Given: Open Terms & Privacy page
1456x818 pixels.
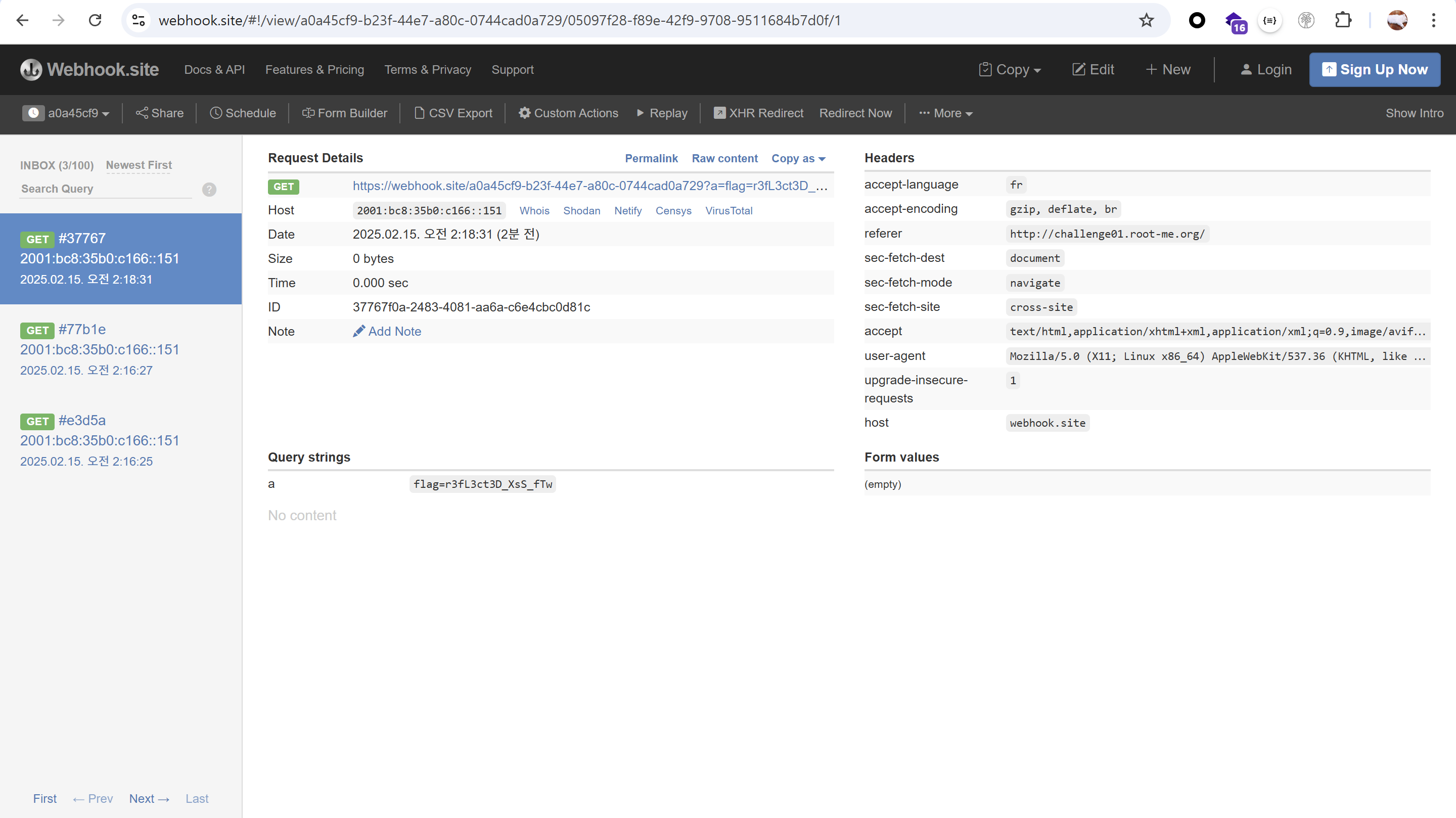Looking at the screenshot, I should click(x=428, y=70).
